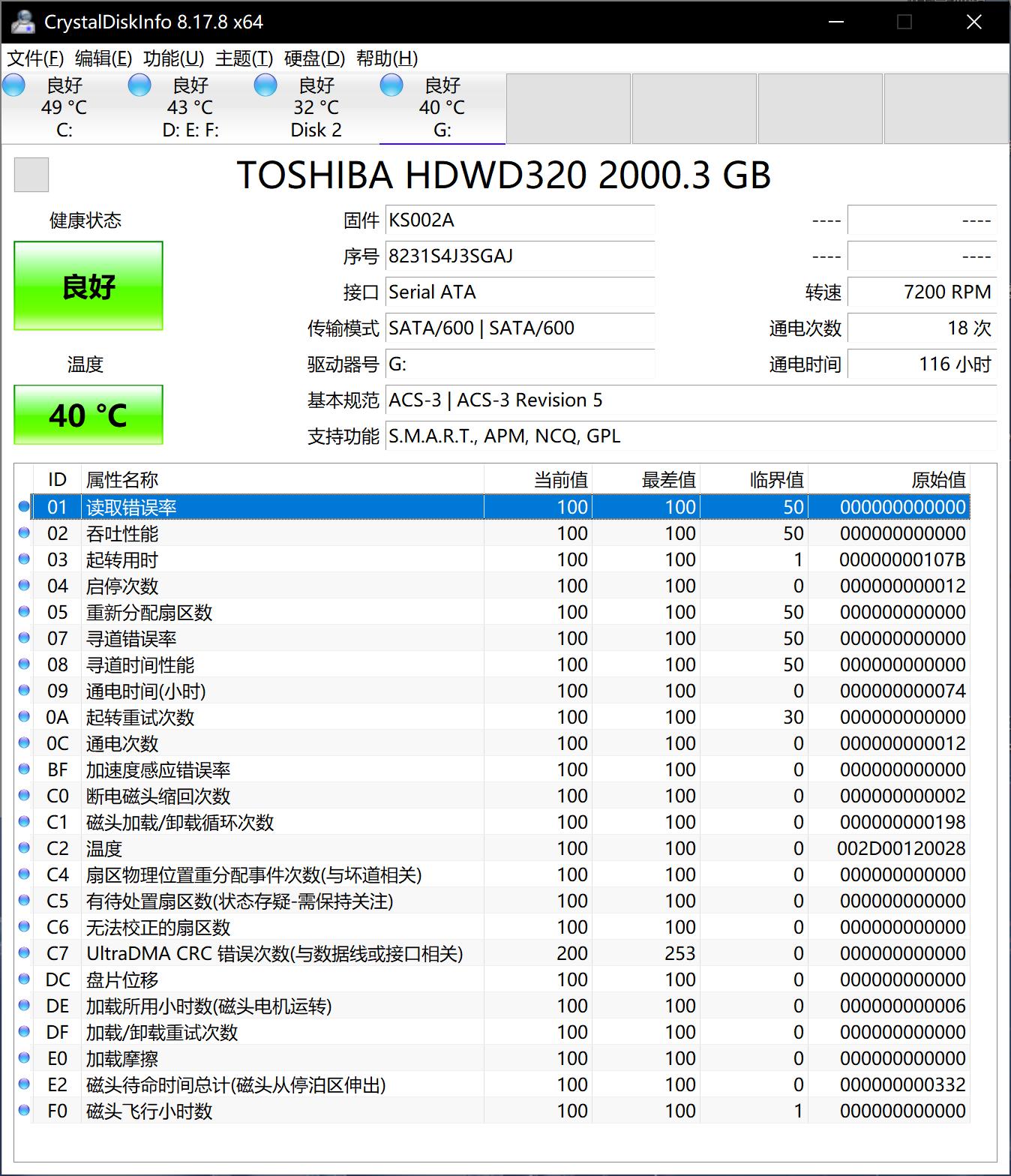Click status icon of 寻道时间性能 row

pyautogui.click(x=24, y=664)
